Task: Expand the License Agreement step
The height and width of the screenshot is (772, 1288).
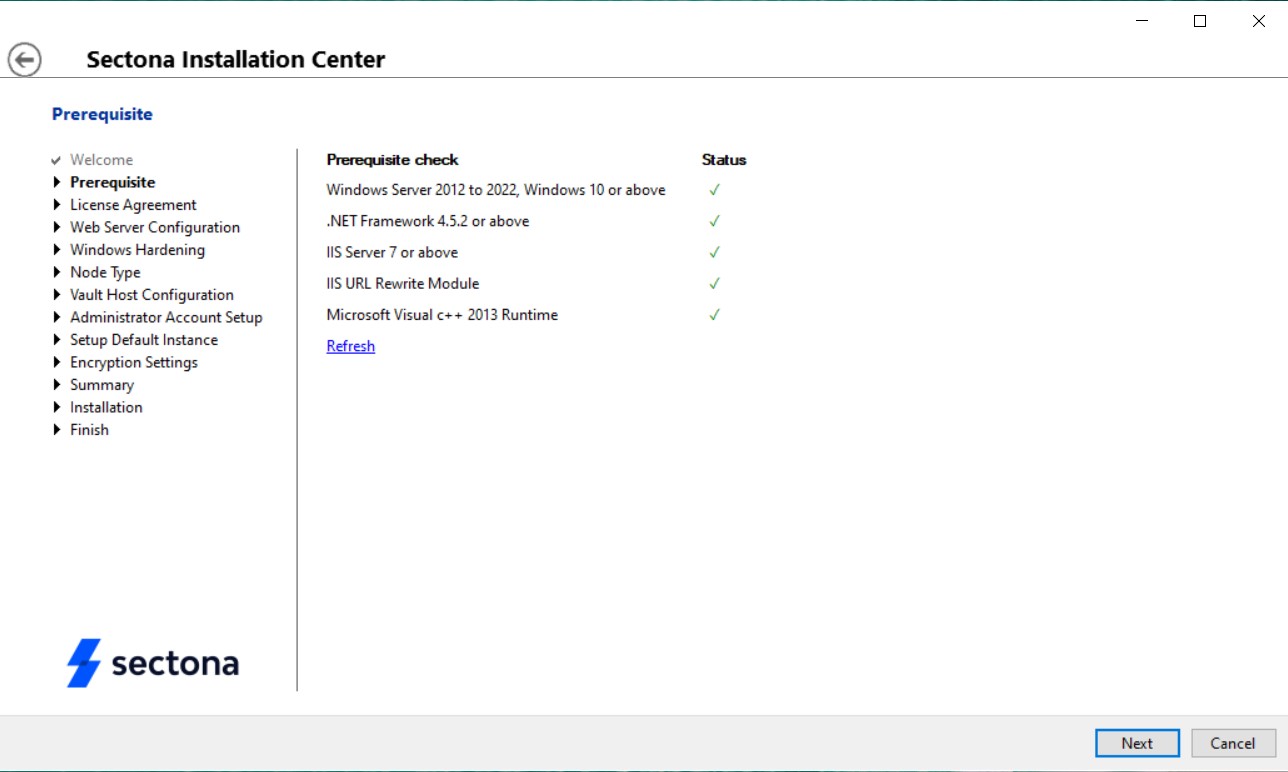Action: click(57, 204)
